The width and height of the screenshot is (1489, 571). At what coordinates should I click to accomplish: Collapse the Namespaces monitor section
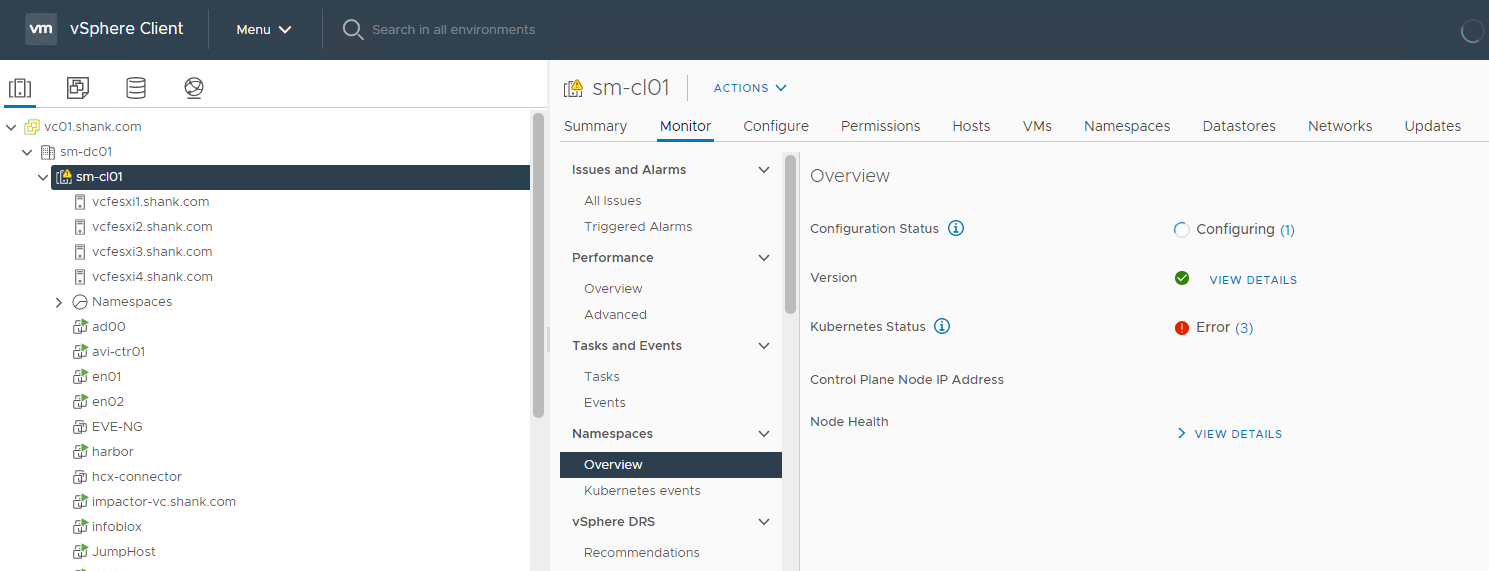click(x=764, y=434)
